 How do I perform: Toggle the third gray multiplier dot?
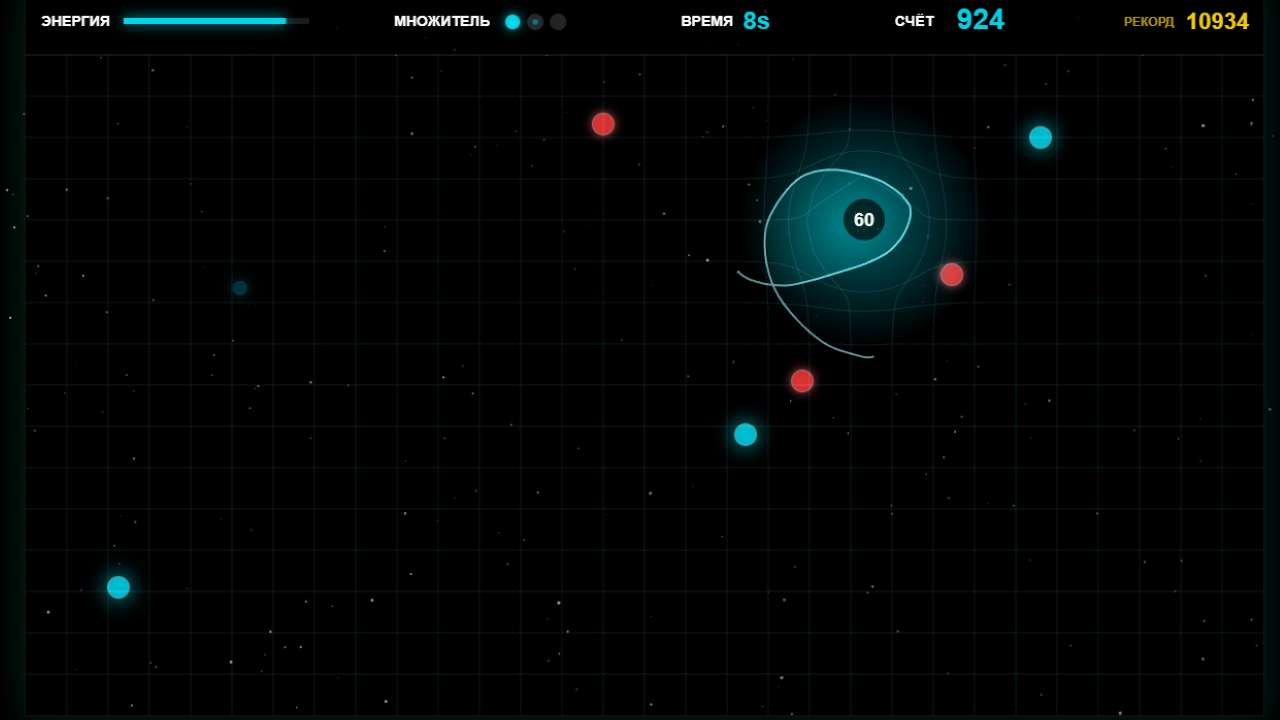558,21
